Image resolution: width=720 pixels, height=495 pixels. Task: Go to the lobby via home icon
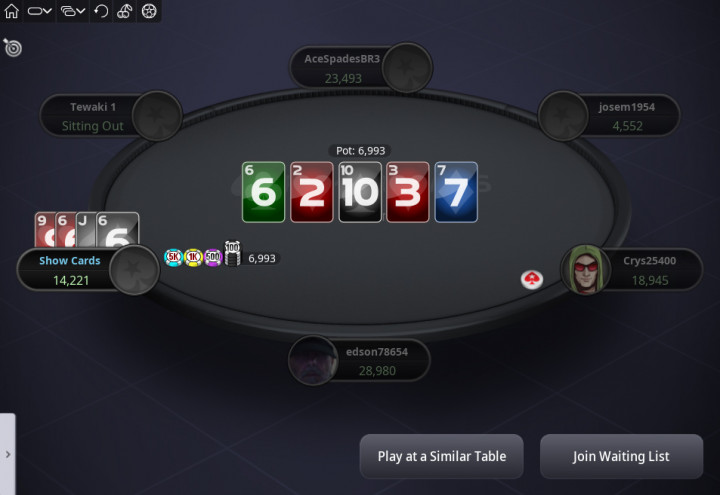click(x=11, y=11)
